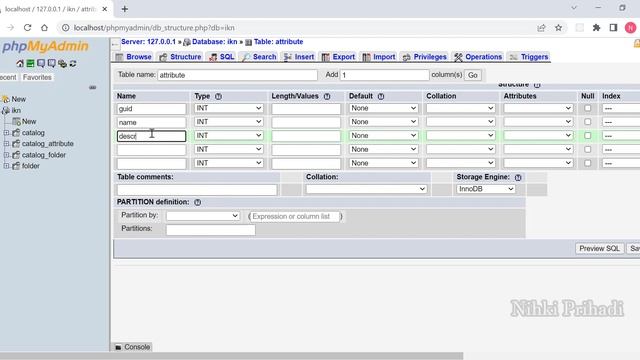Open the Export tab
Viewport: 640px width, 360px height.
point(338,57)
